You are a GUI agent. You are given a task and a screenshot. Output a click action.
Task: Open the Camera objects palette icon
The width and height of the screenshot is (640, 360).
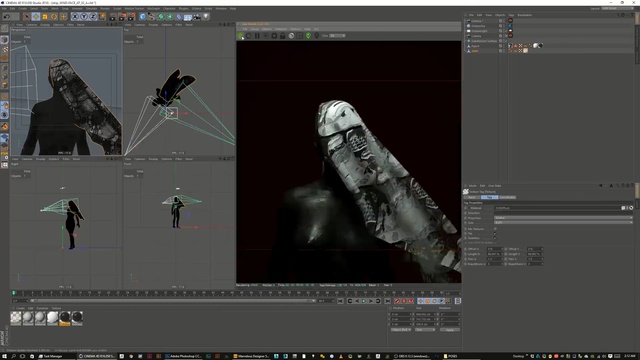(x=197, y=17)
